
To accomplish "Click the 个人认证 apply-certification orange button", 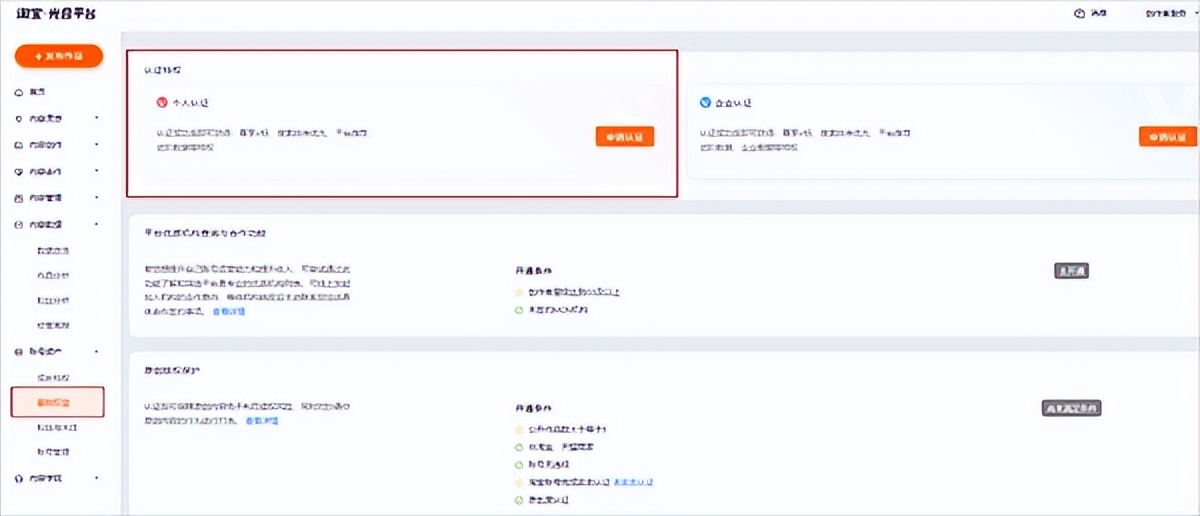I will coord(625,137).
